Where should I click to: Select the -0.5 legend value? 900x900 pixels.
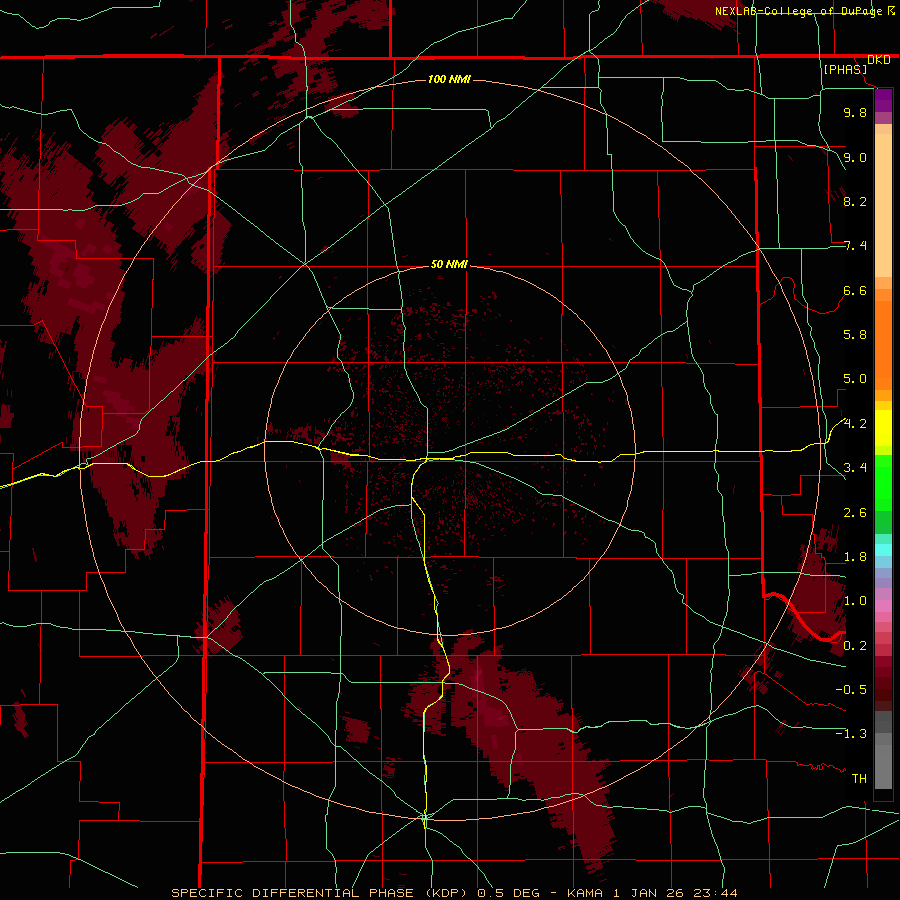click(851, 690)
